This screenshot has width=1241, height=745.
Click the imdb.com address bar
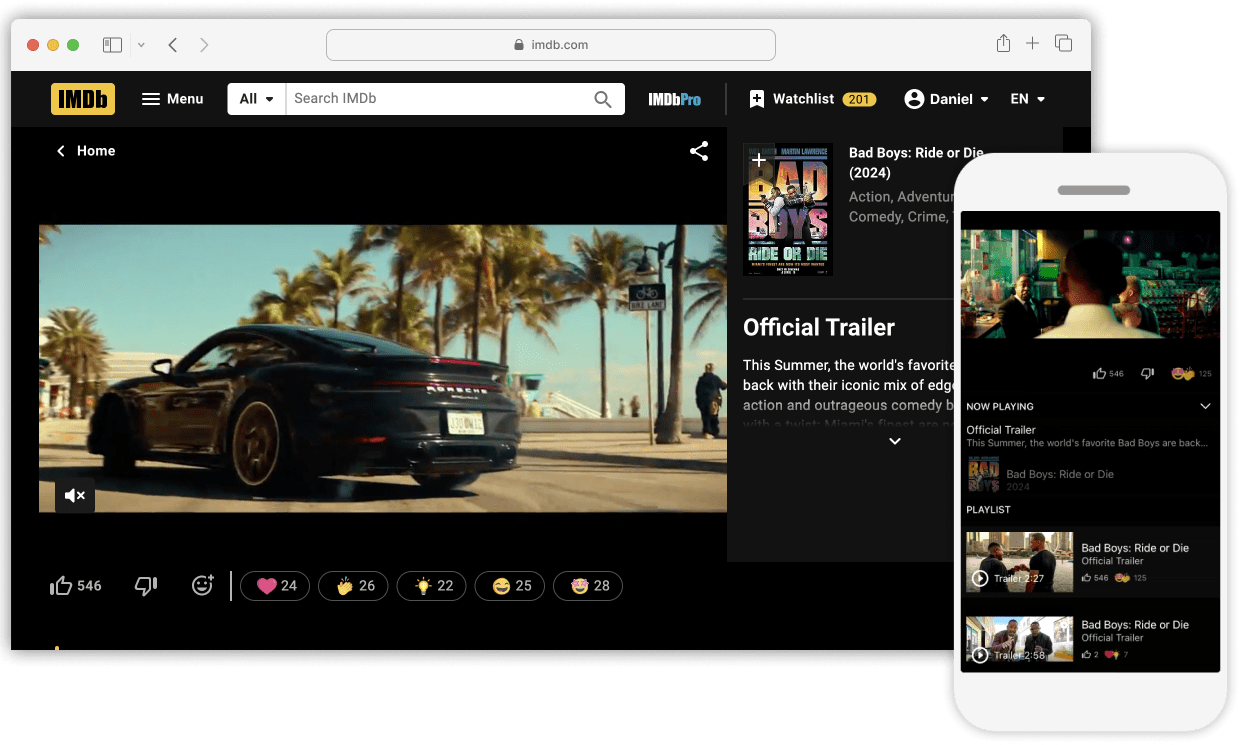[551, 44]
